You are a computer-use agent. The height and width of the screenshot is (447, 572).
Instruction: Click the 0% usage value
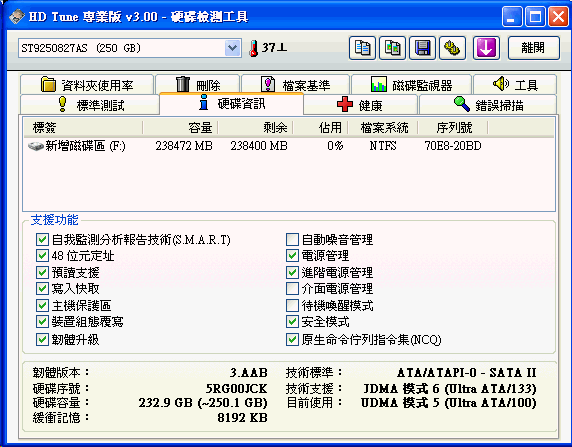point(335,146)
